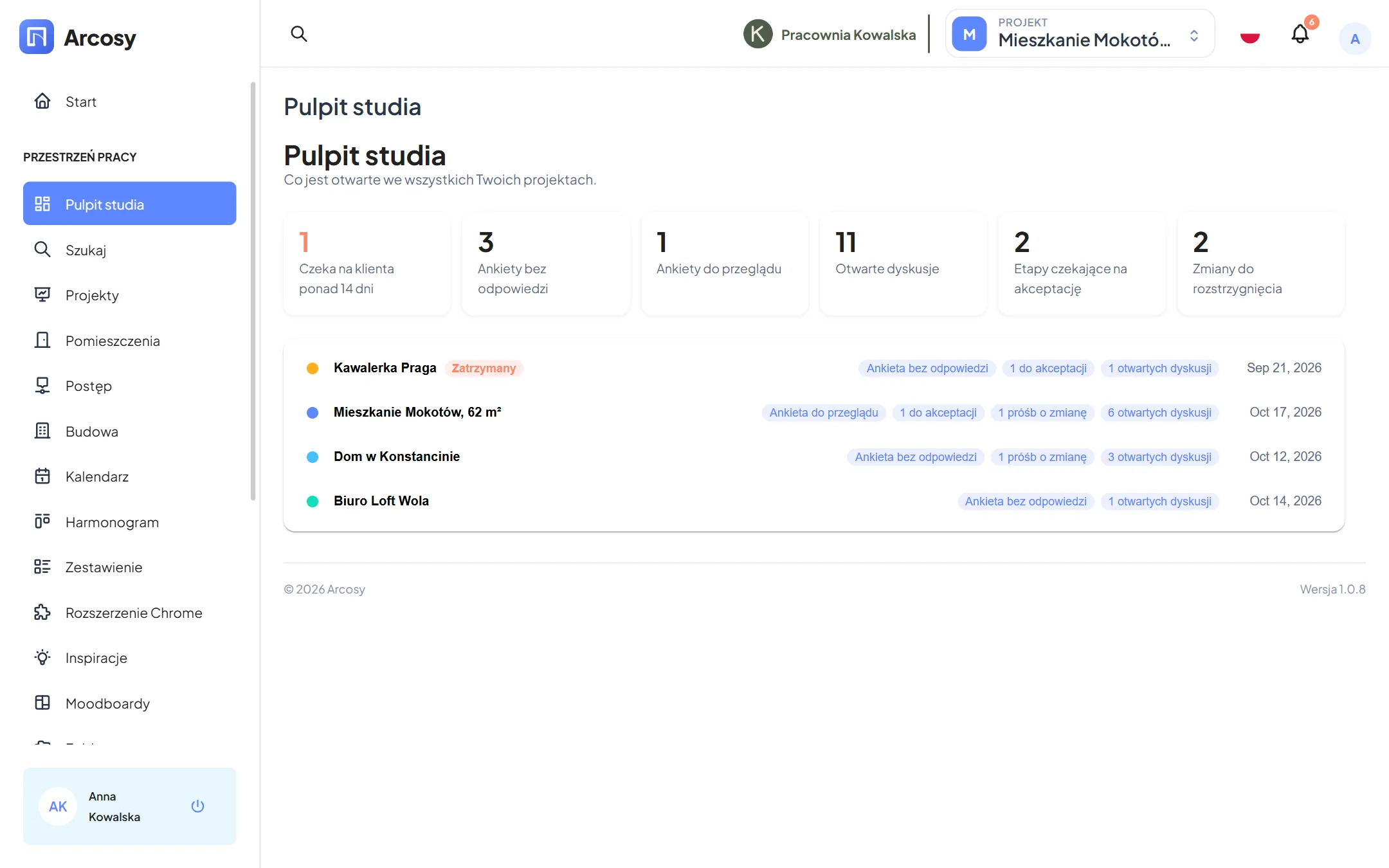Click the Szukaj magnifier icon in sidebar
Screen dimensions: 1389x868
(x=42, y=249)
